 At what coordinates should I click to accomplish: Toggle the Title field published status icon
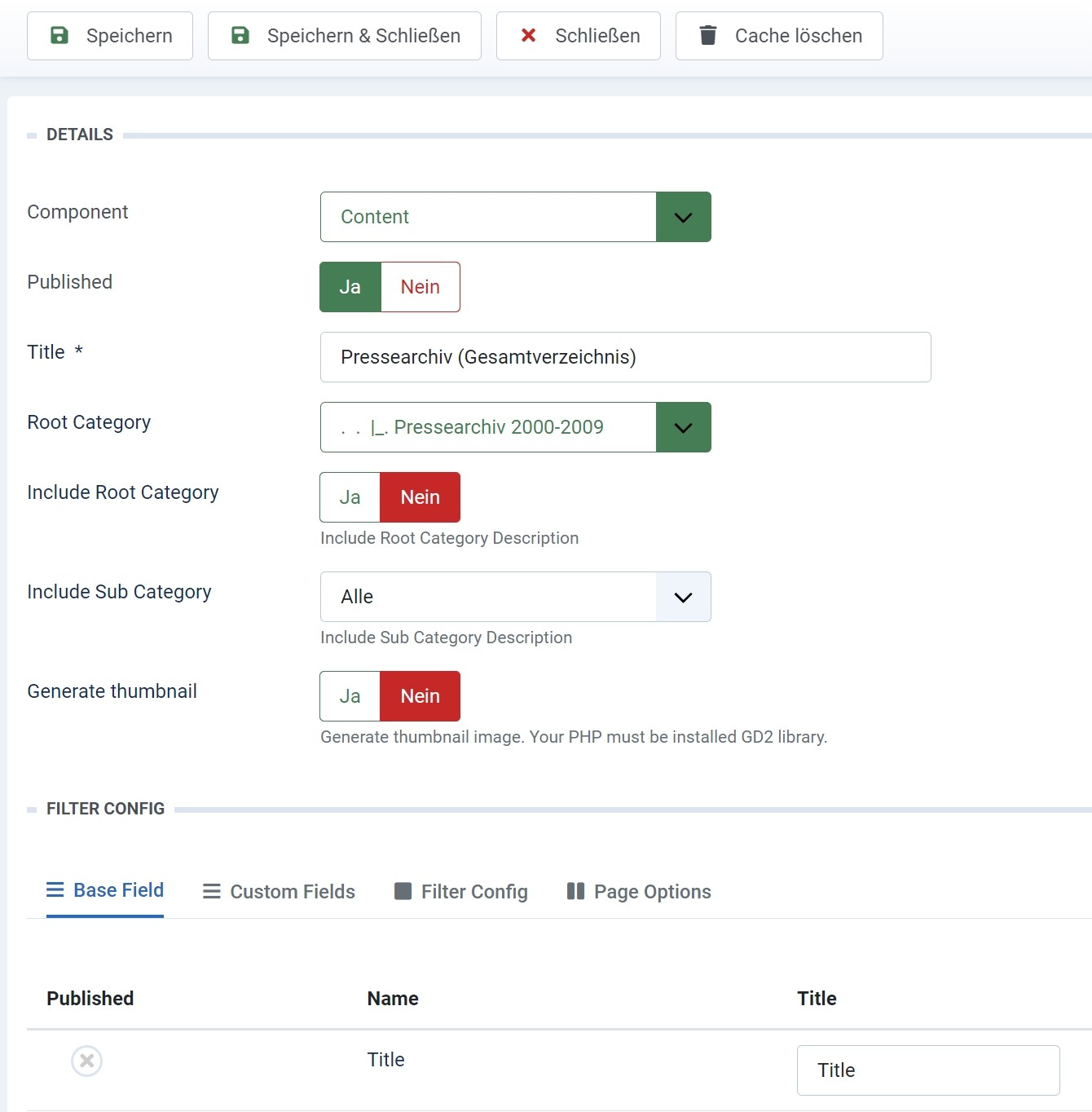86,1061
